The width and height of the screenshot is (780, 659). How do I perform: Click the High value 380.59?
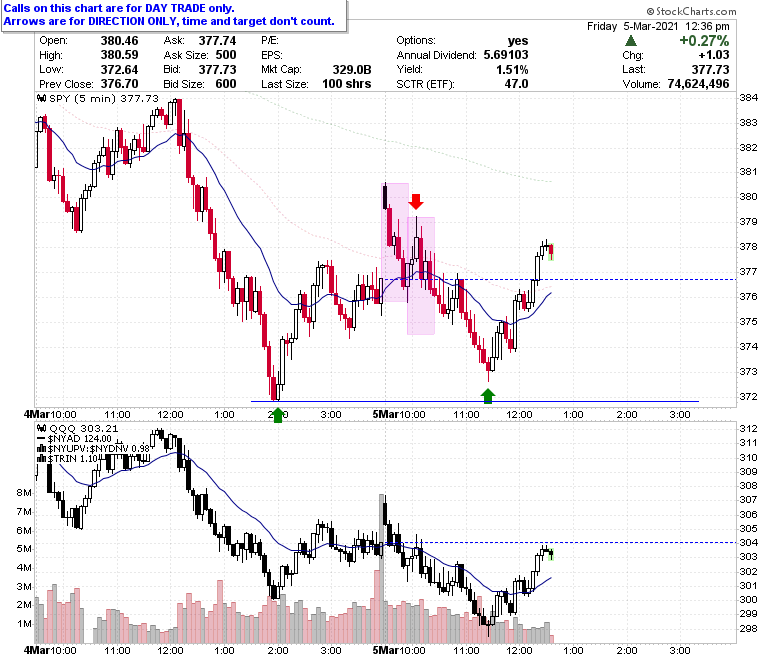pyautogui.click(x=119, y=55)
